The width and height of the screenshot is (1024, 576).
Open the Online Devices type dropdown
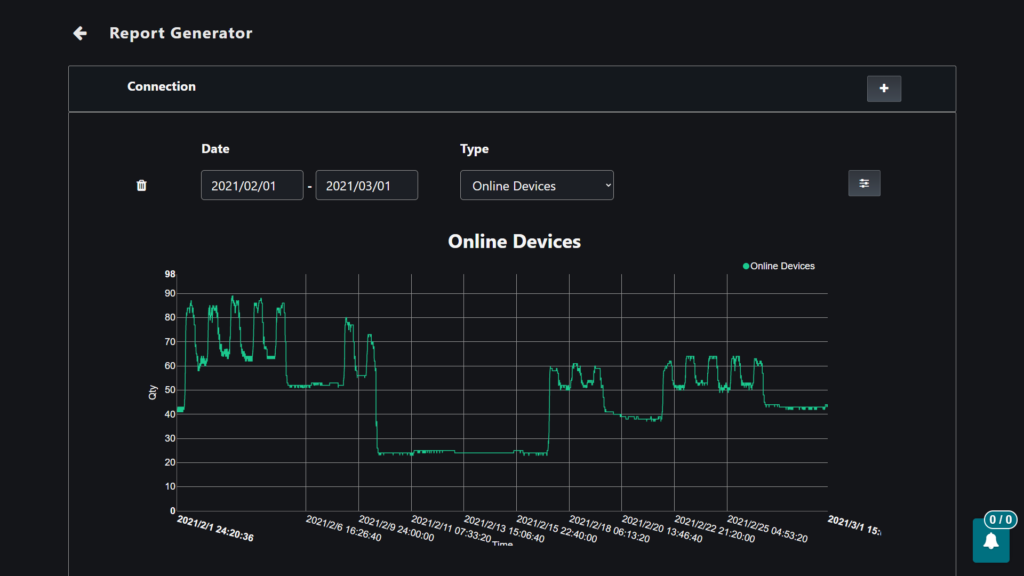tap(537, 185)
